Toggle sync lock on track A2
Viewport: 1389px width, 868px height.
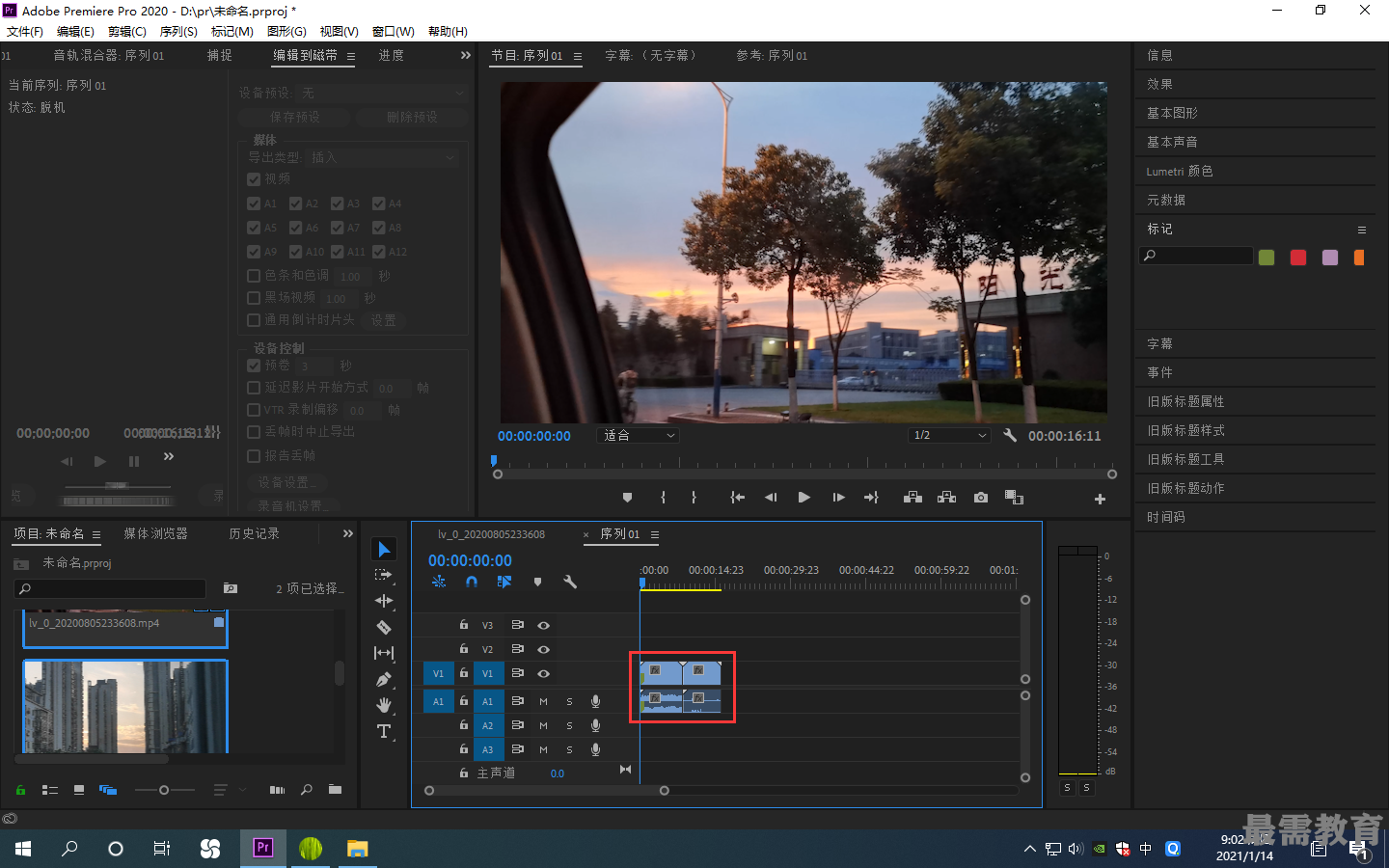click(x=517, y=725)
